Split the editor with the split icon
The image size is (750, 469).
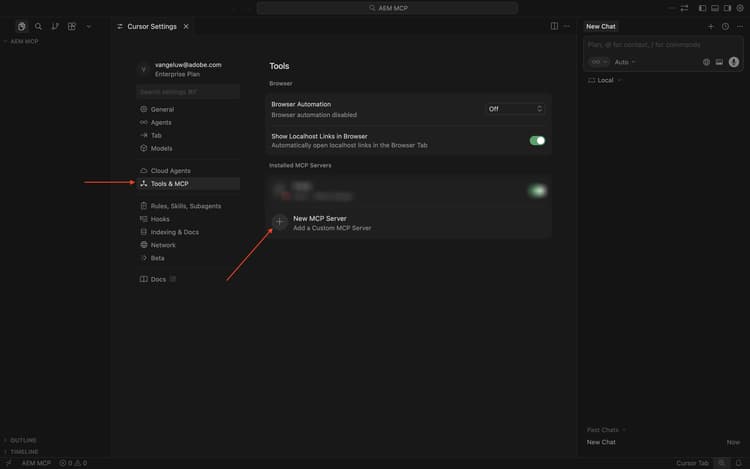[554, 26]
